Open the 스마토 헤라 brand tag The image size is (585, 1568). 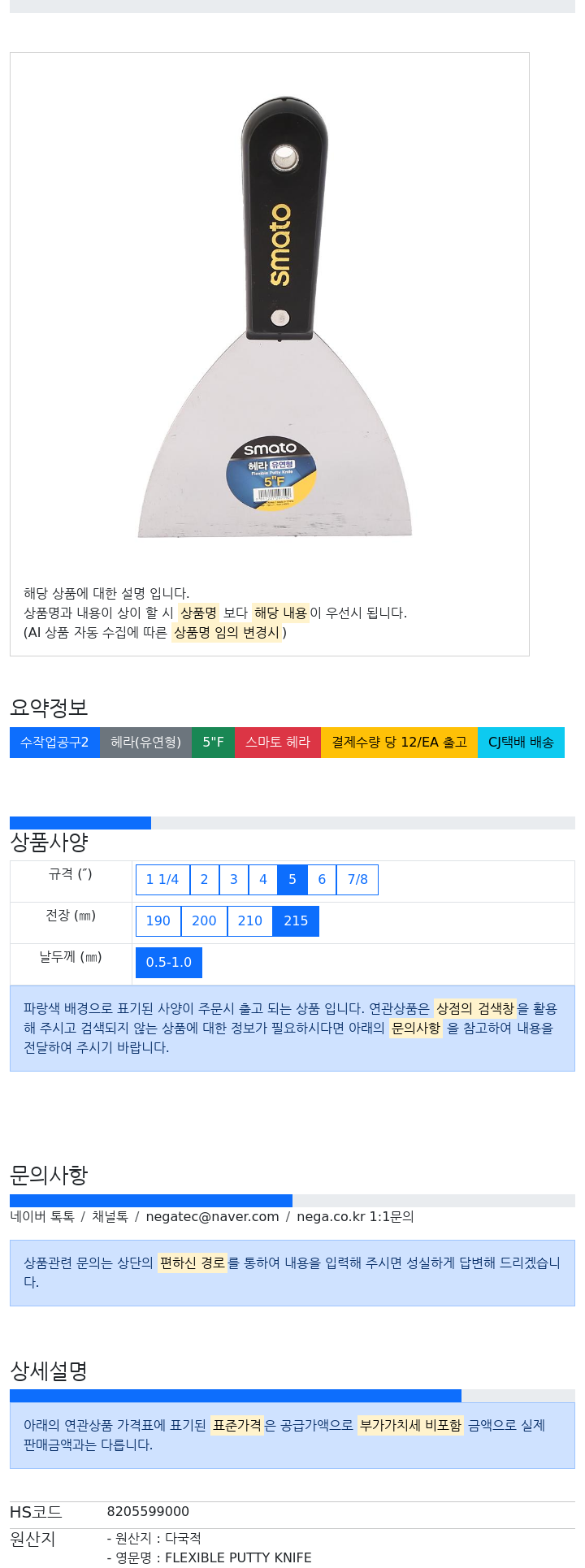point(278,743)
